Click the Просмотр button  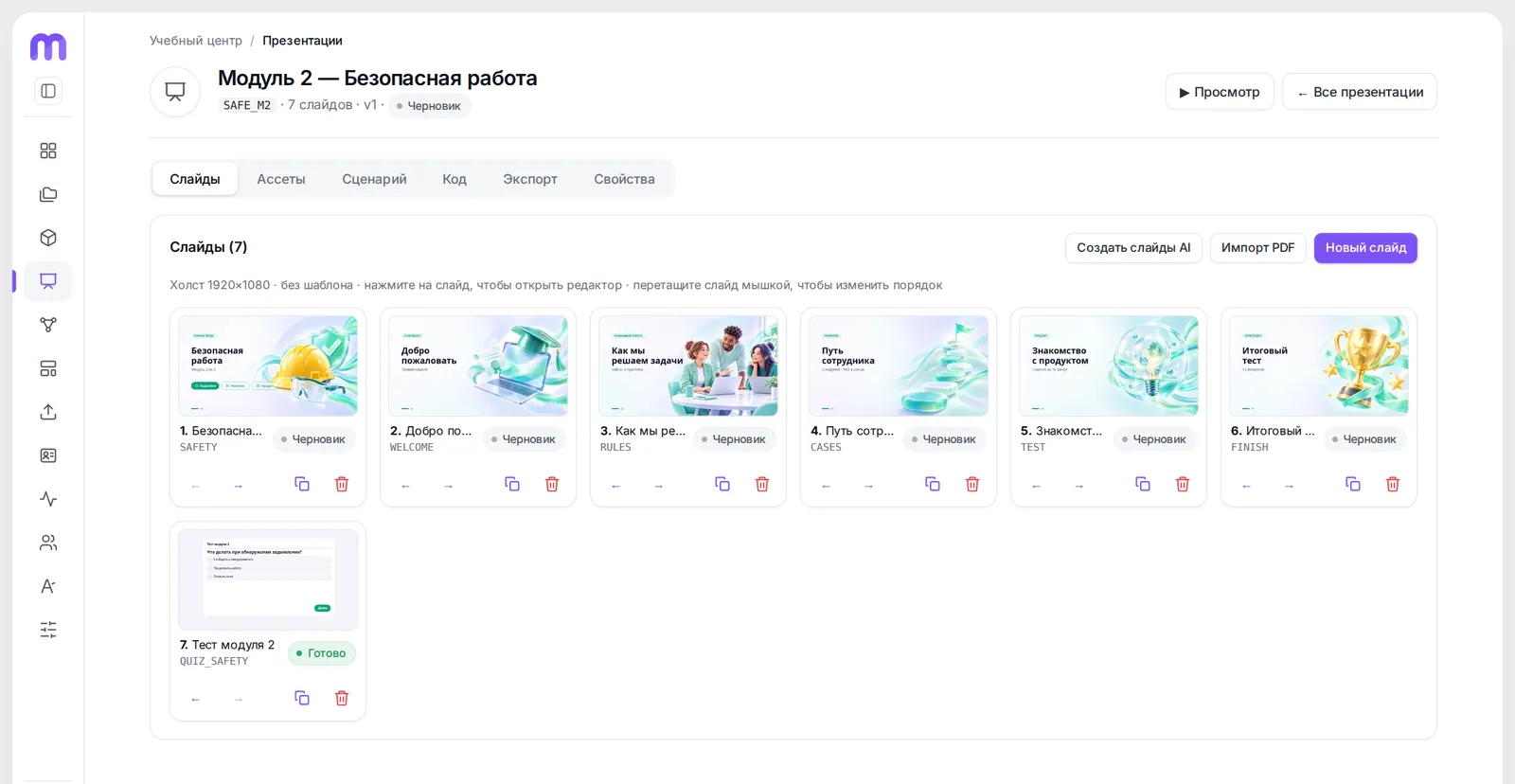pos(1220,92)
